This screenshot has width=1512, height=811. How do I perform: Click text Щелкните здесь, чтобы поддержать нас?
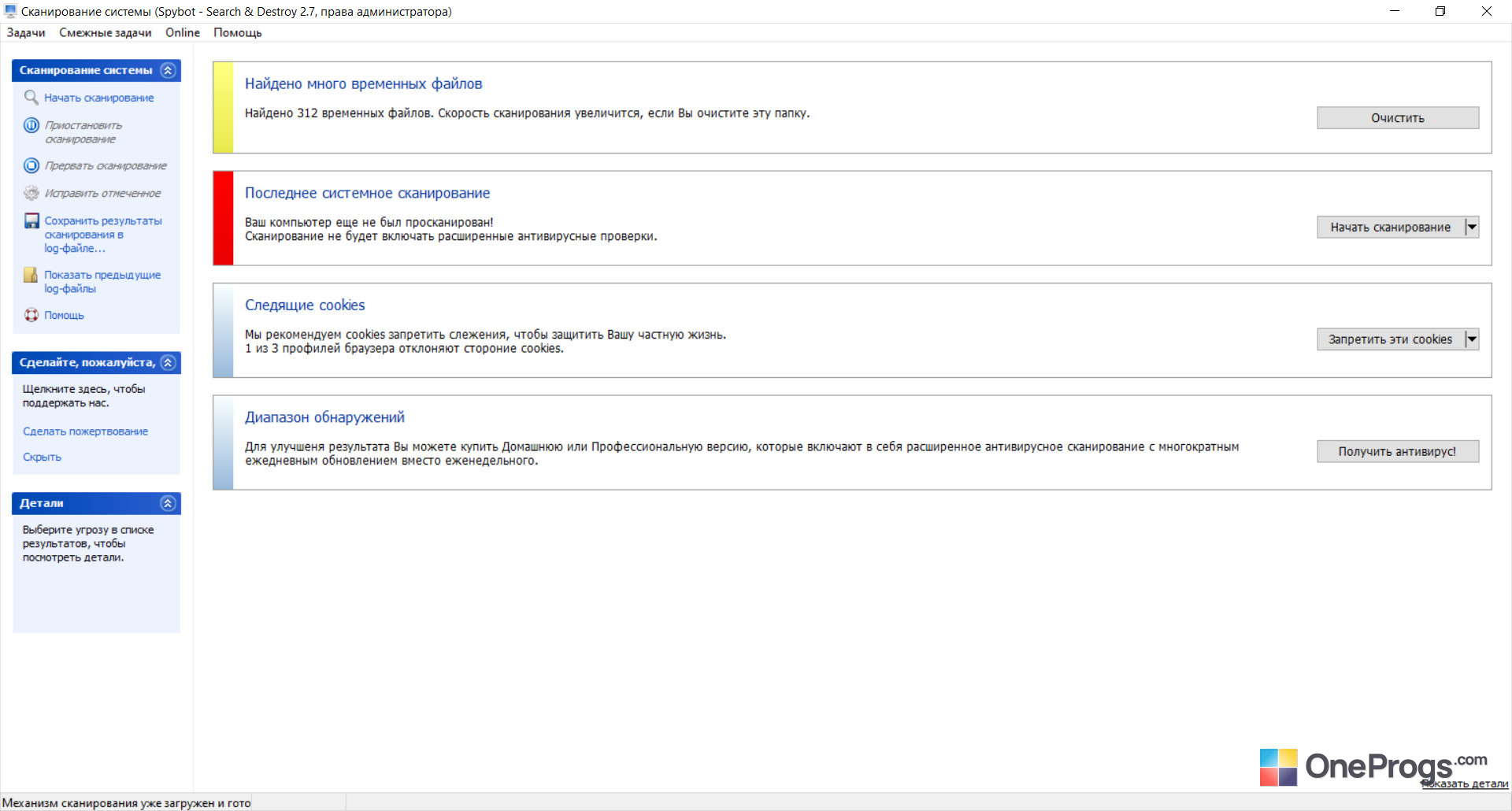tap(83, 396)
